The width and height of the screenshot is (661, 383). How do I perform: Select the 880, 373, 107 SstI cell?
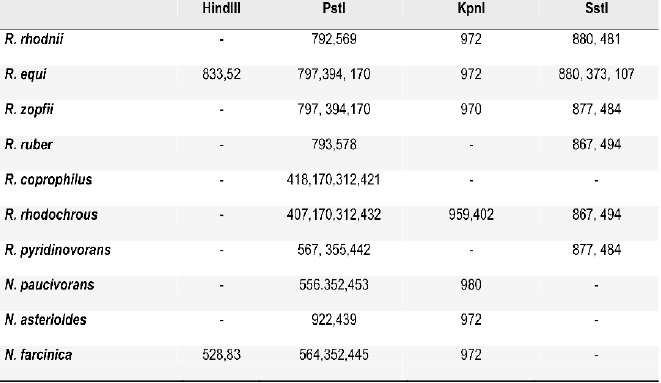point(597,75)
